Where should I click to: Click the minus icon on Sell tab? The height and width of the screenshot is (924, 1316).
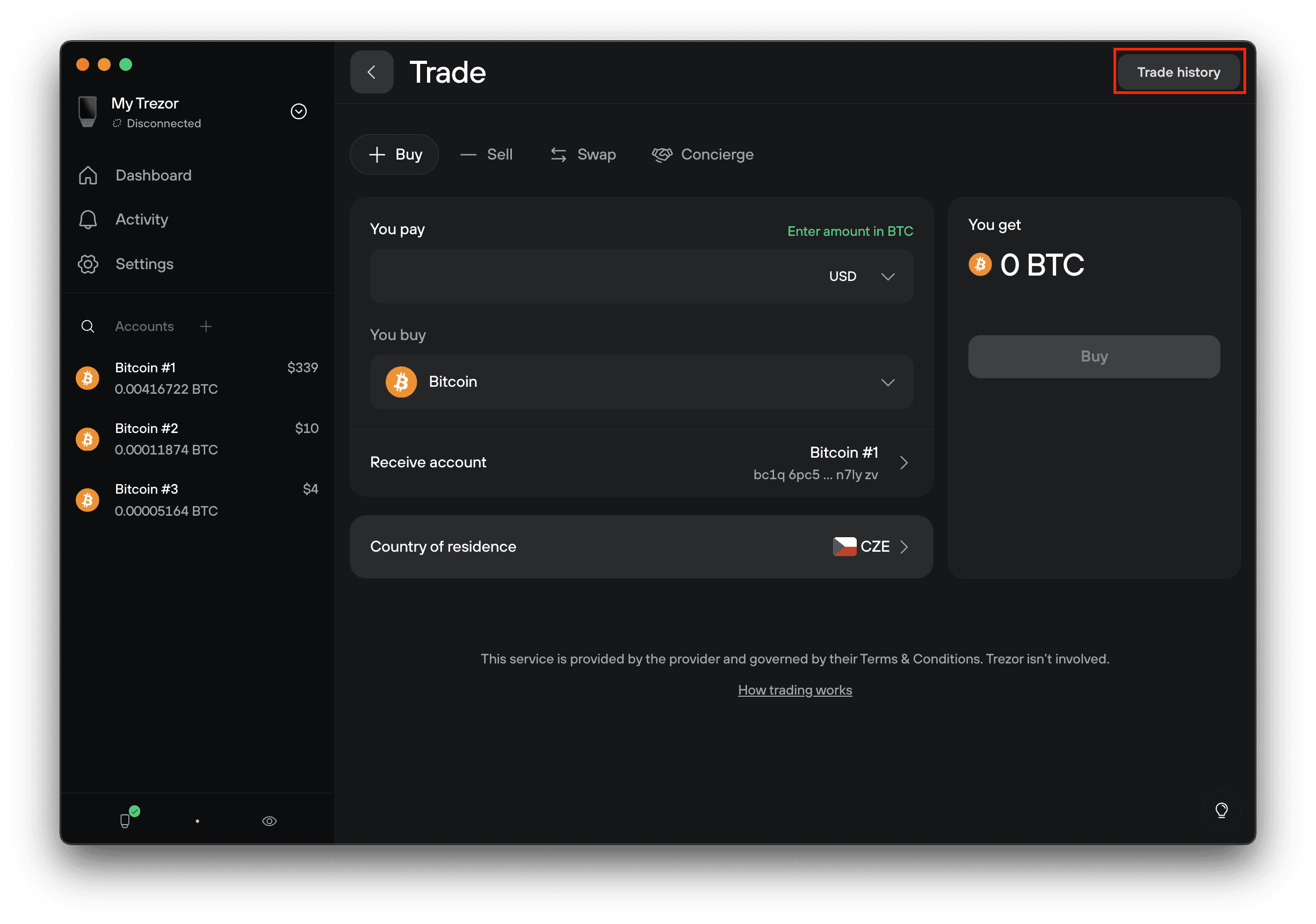point(468,155)
